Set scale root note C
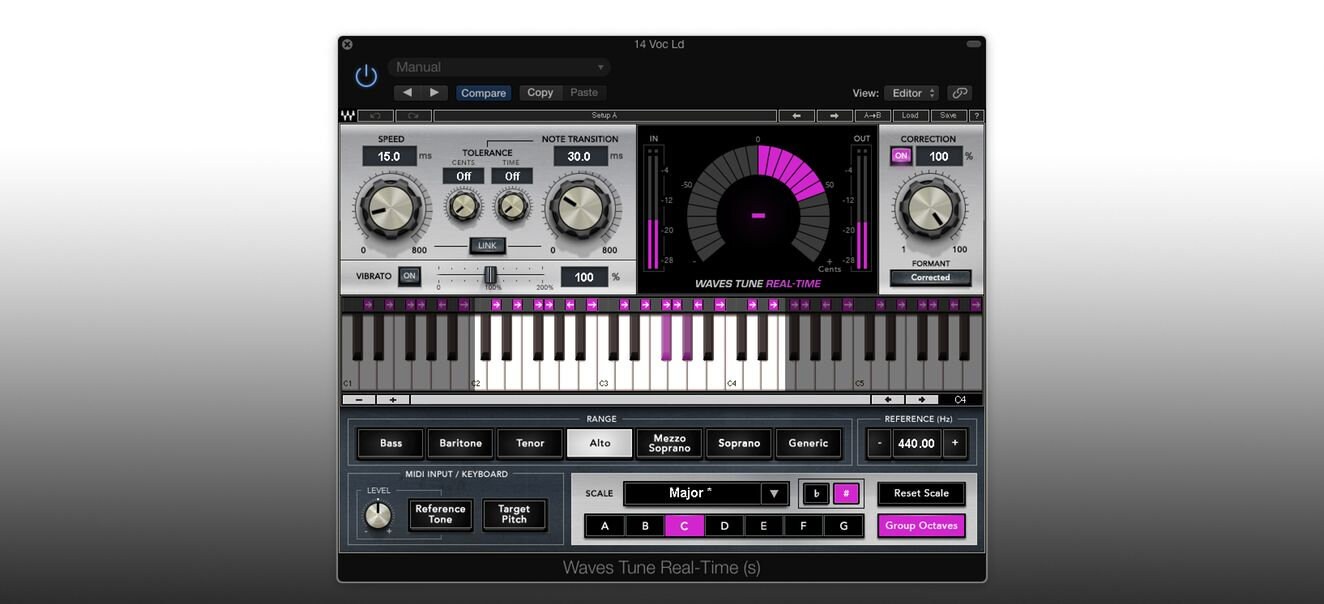1324x604 pixels. [685, 526]
